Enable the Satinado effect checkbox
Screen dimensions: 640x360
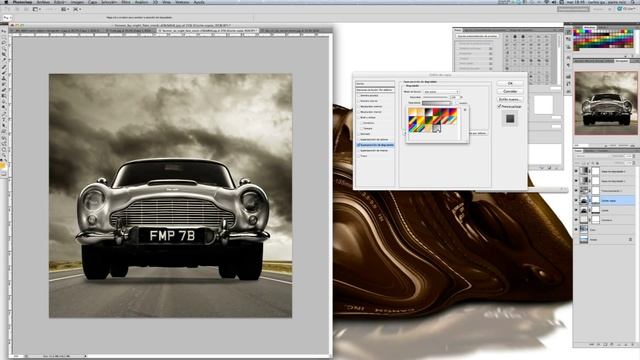point(358,134)
